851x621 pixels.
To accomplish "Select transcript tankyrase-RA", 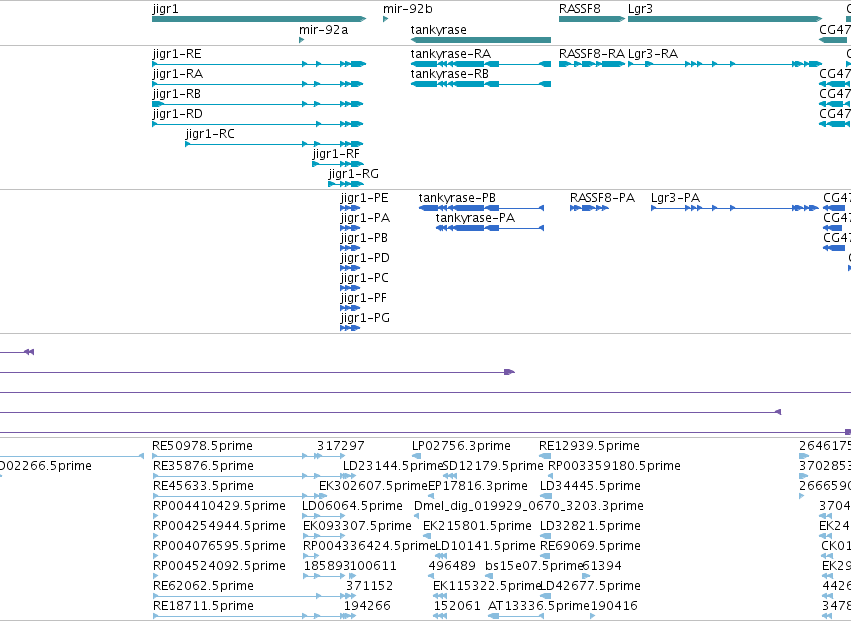I will pyautogui.click(x=481, y=64).
